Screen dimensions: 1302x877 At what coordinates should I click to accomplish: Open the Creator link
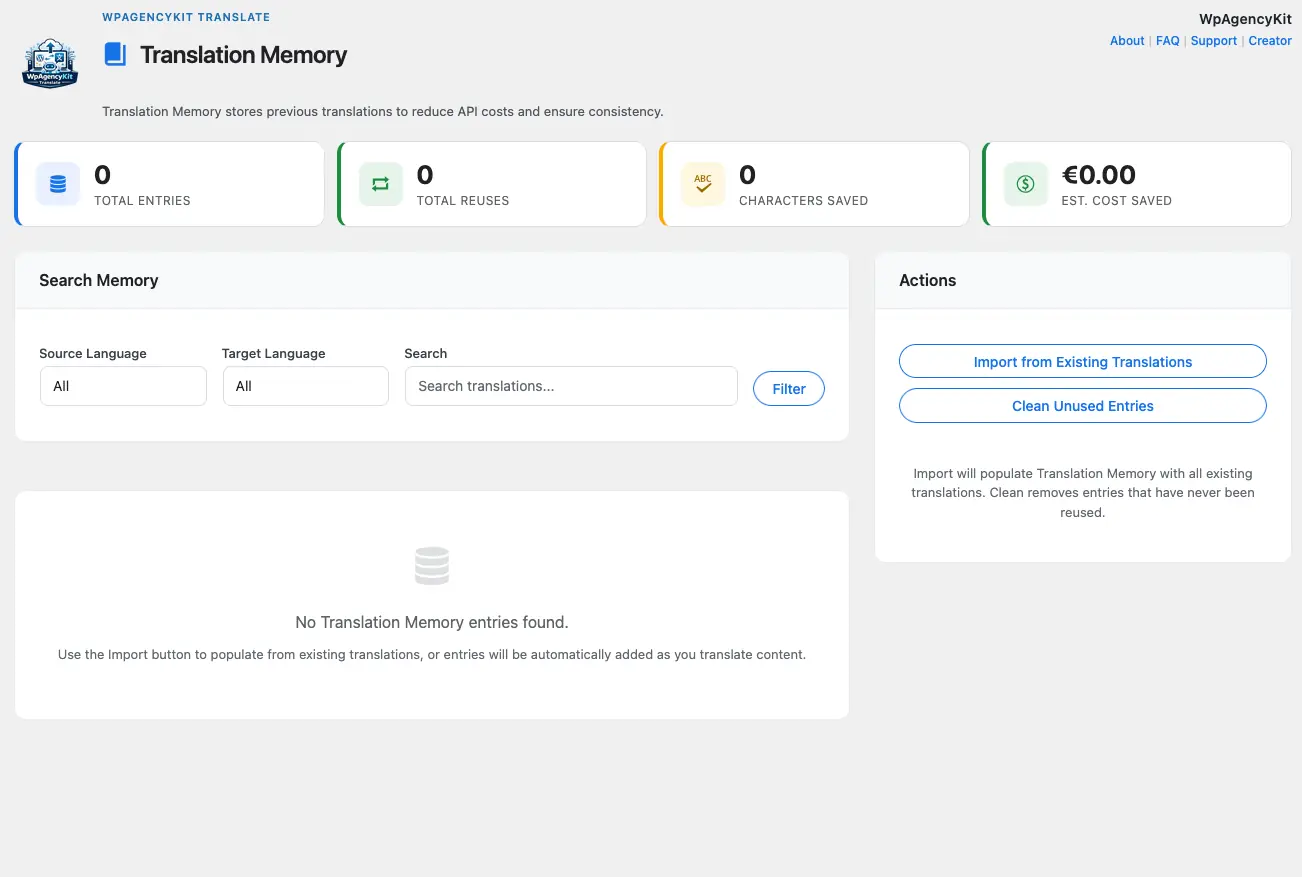1270,41
